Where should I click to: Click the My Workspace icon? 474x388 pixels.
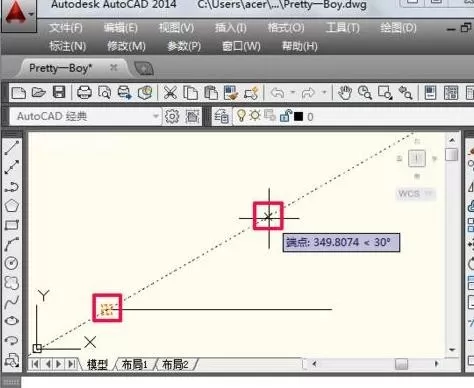pos(192,116)
